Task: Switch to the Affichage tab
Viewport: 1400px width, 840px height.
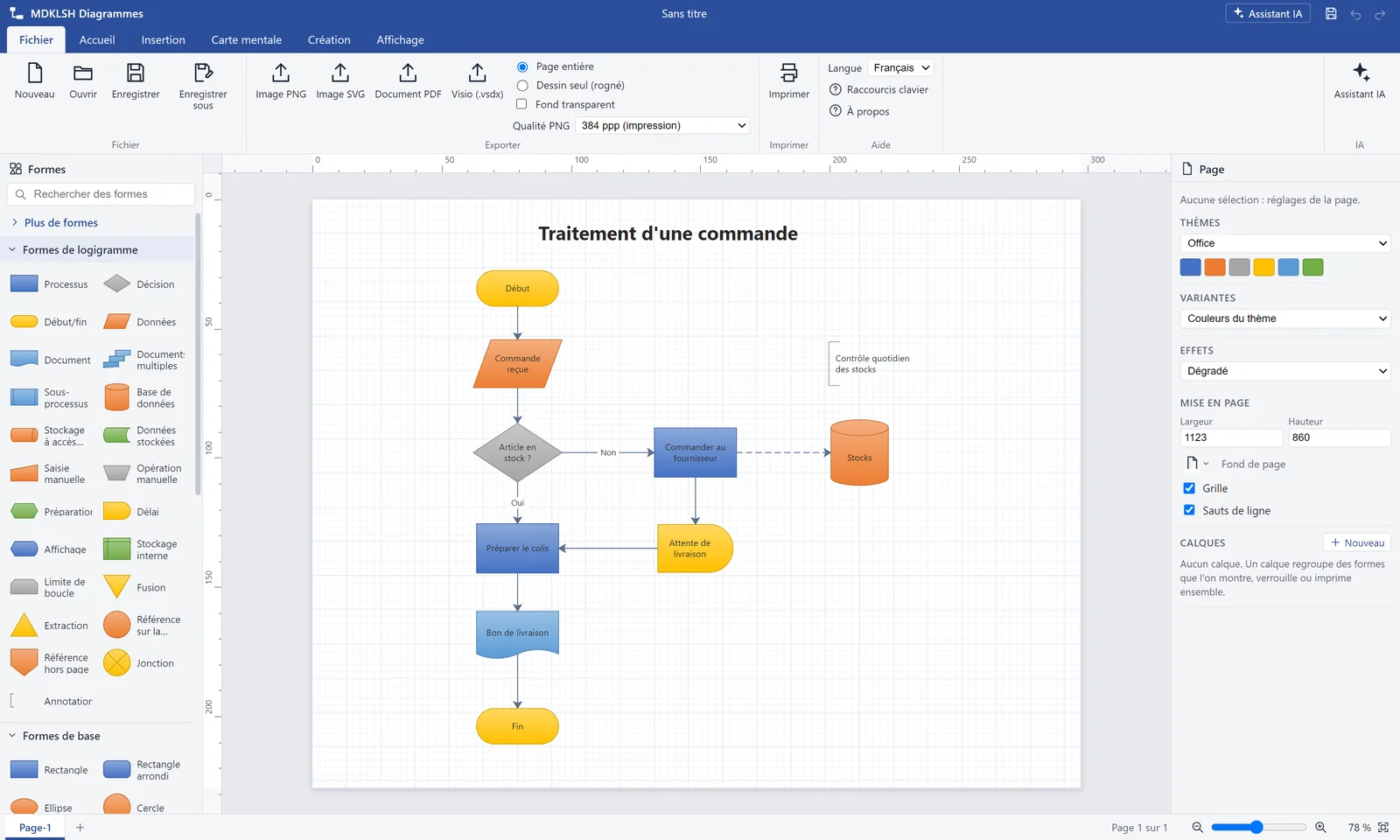Action: pos(401,40)
